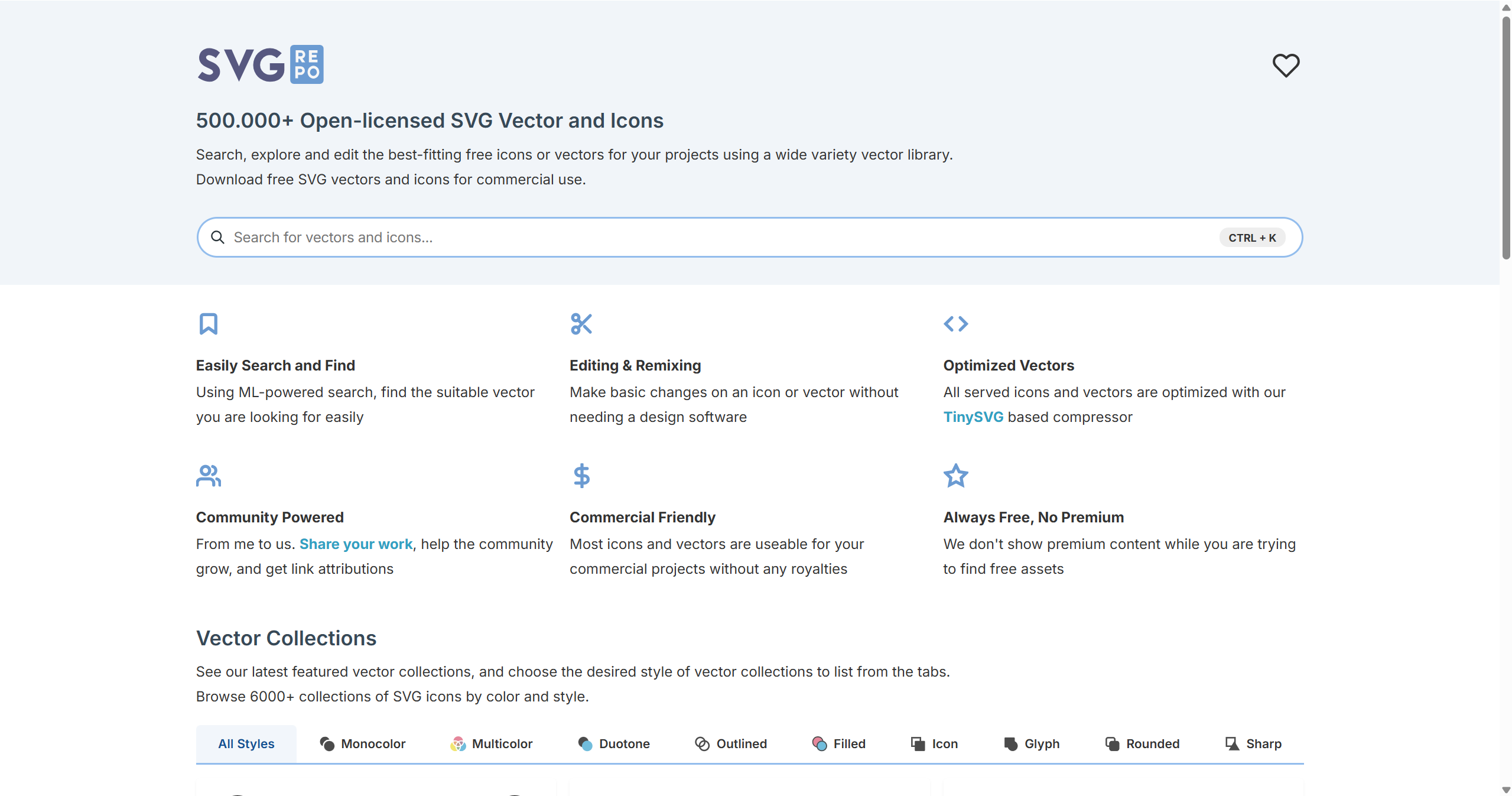Click the bookmark feature icon

208,324
